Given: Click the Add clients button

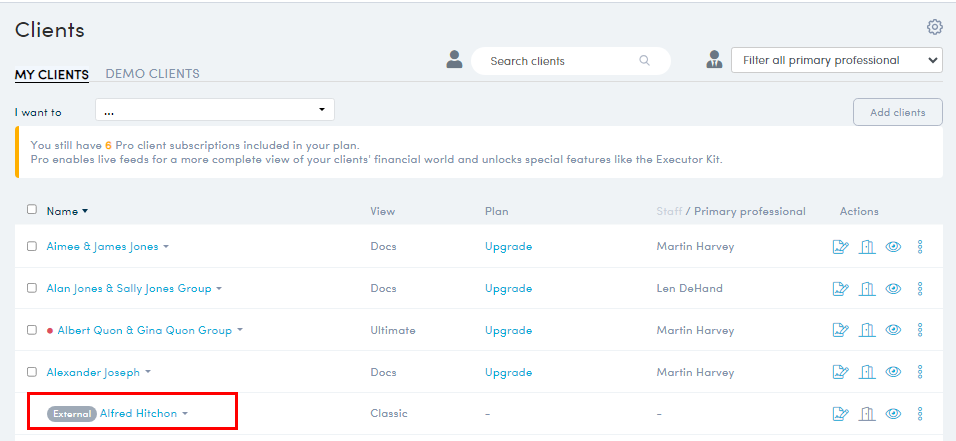Looking at the screenshot, I should [897, 112].
